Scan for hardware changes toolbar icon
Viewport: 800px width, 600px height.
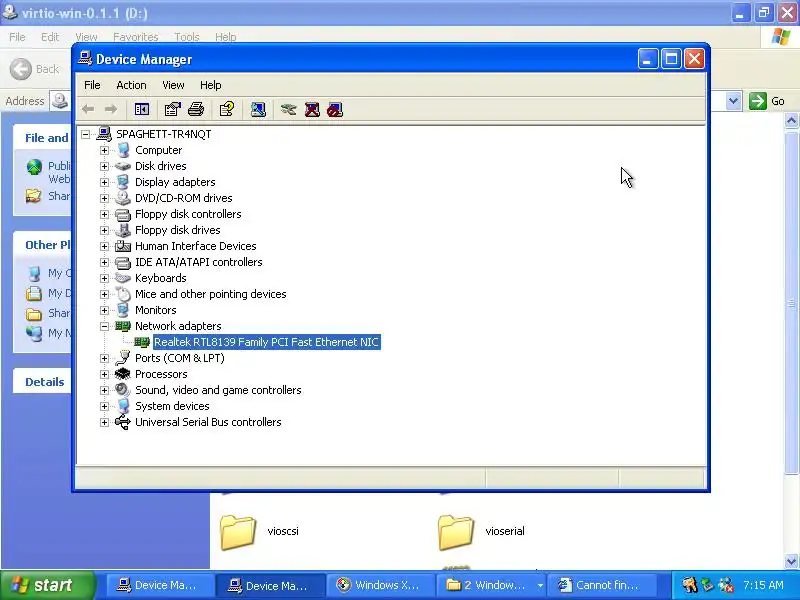pyautogui.click(x=258, y=109)
